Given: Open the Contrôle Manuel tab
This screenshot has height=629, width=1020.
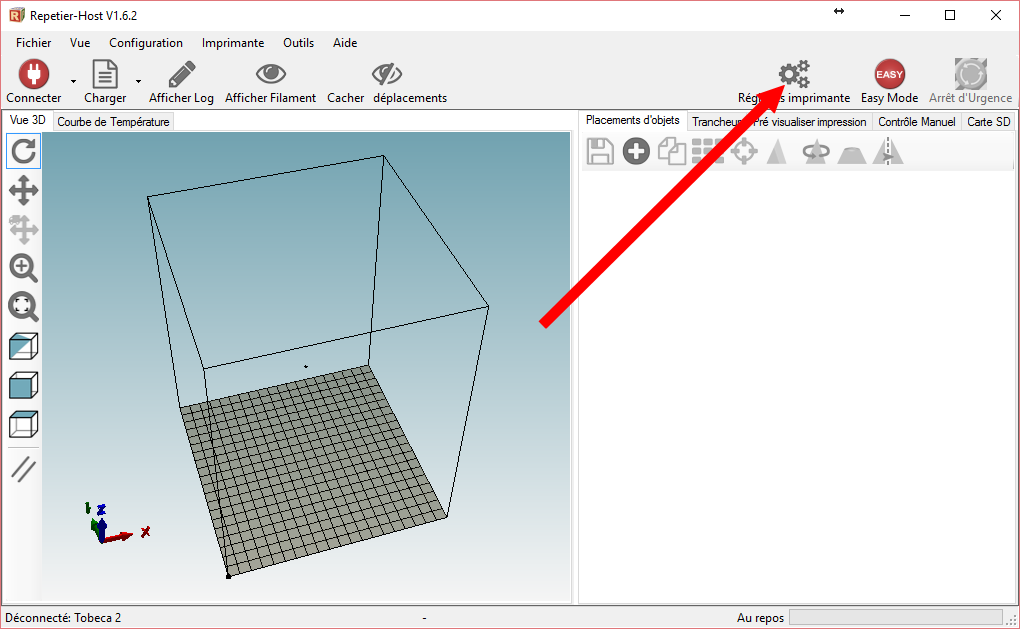Looking at the screenshot, I should 917,122.
